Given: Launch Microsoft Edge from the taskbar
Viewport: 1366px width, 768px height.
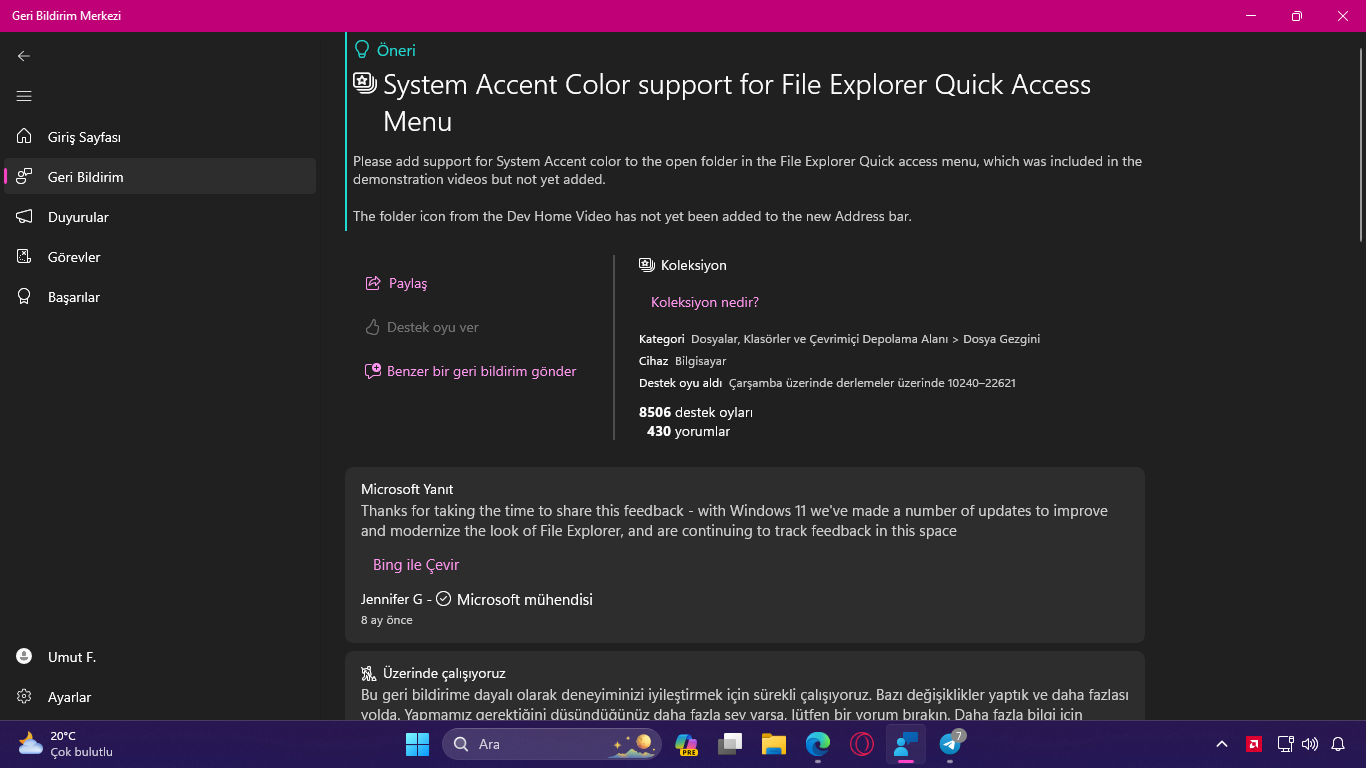Looking at the screenshot, I should point(818,744).
